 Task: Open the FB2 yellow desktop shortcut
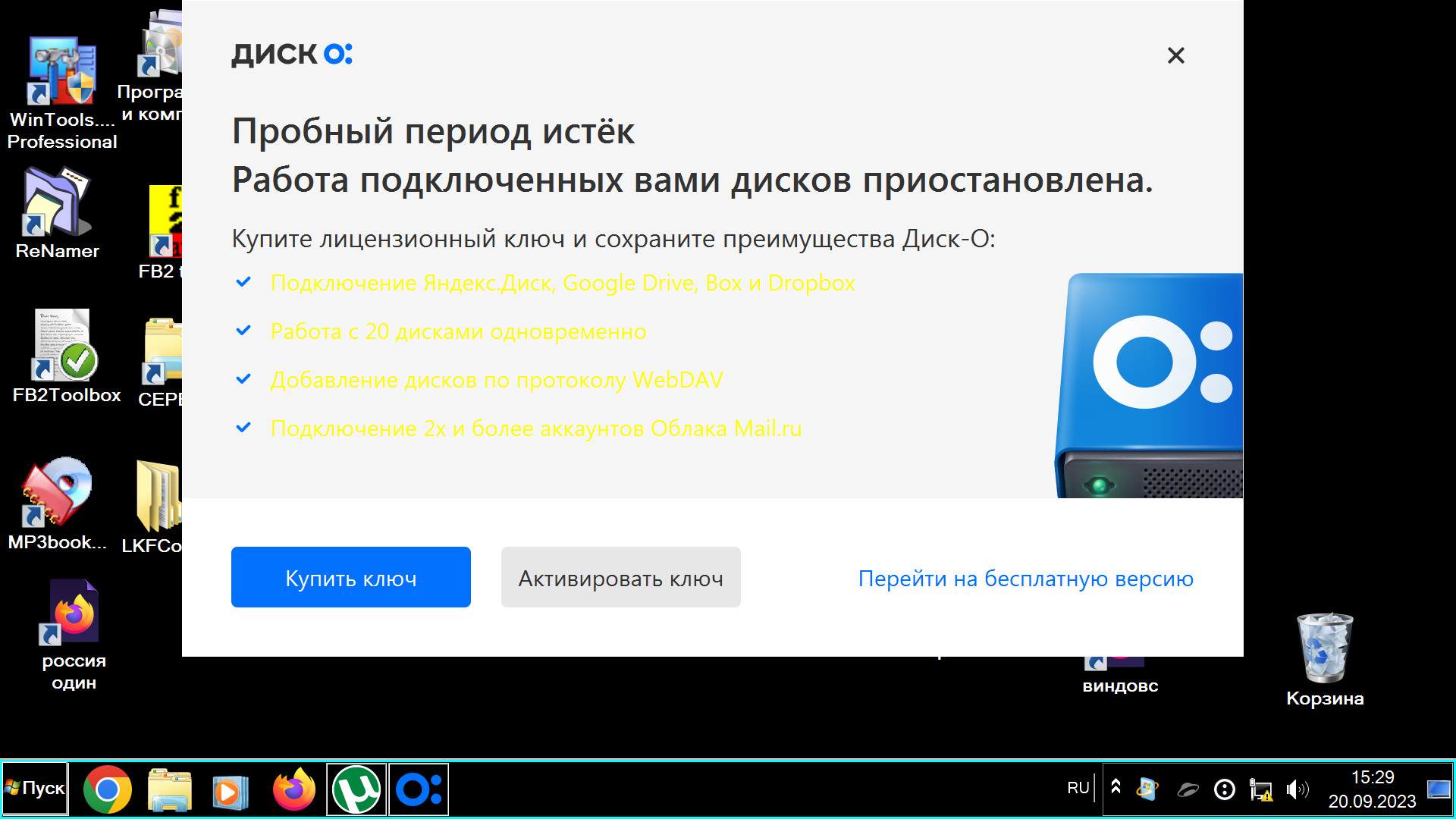(x=162, y=233)
